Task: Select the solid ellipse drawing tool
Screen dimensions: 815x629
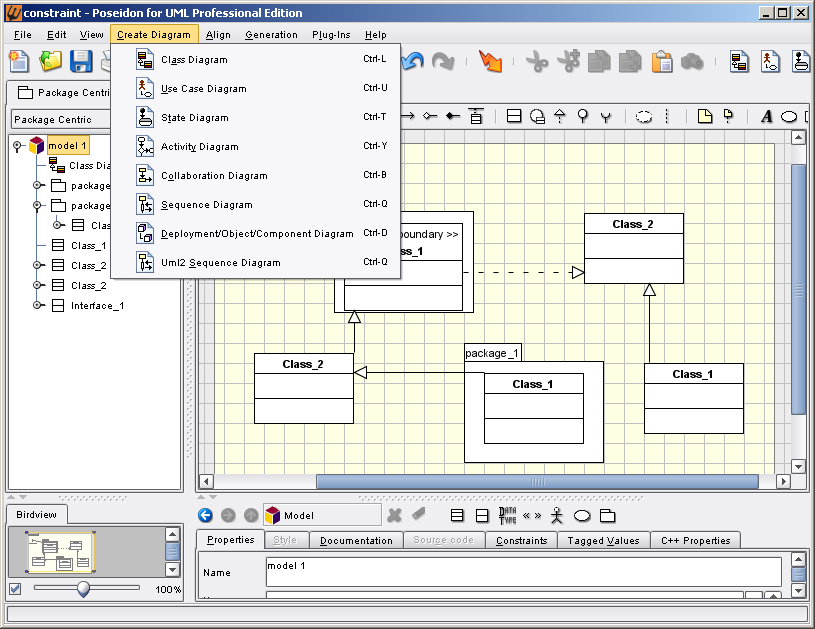Action: tap(789, 116)
